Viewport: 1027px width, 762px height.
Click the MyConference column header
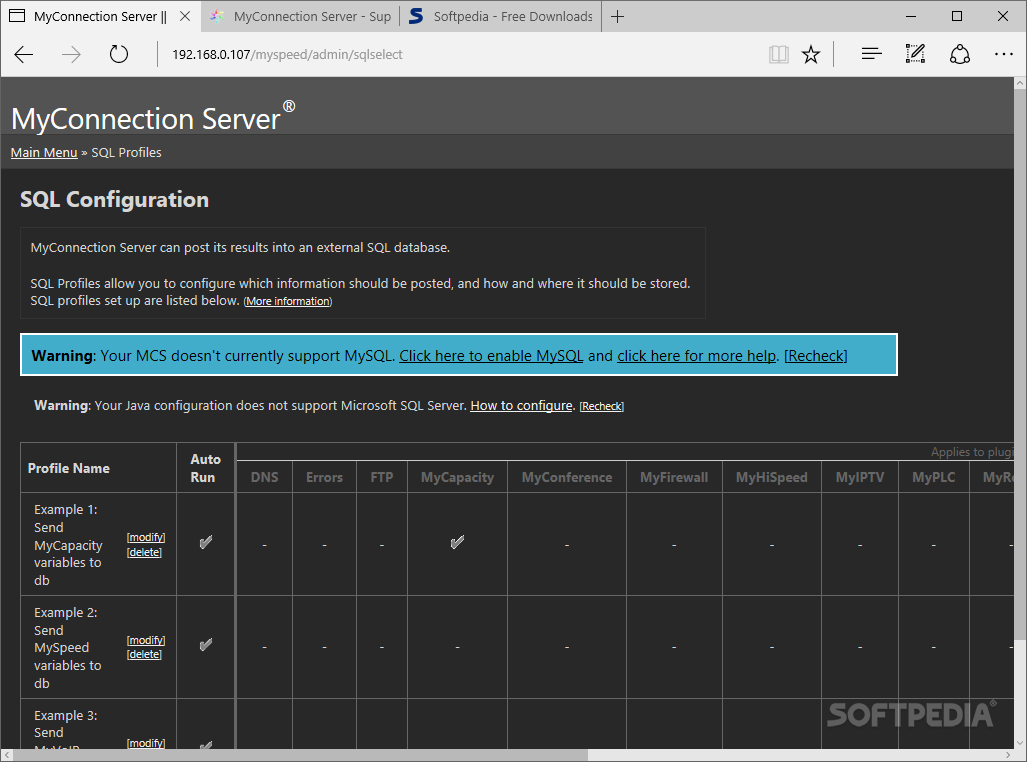pyautogui.click(x=567, y=478)
